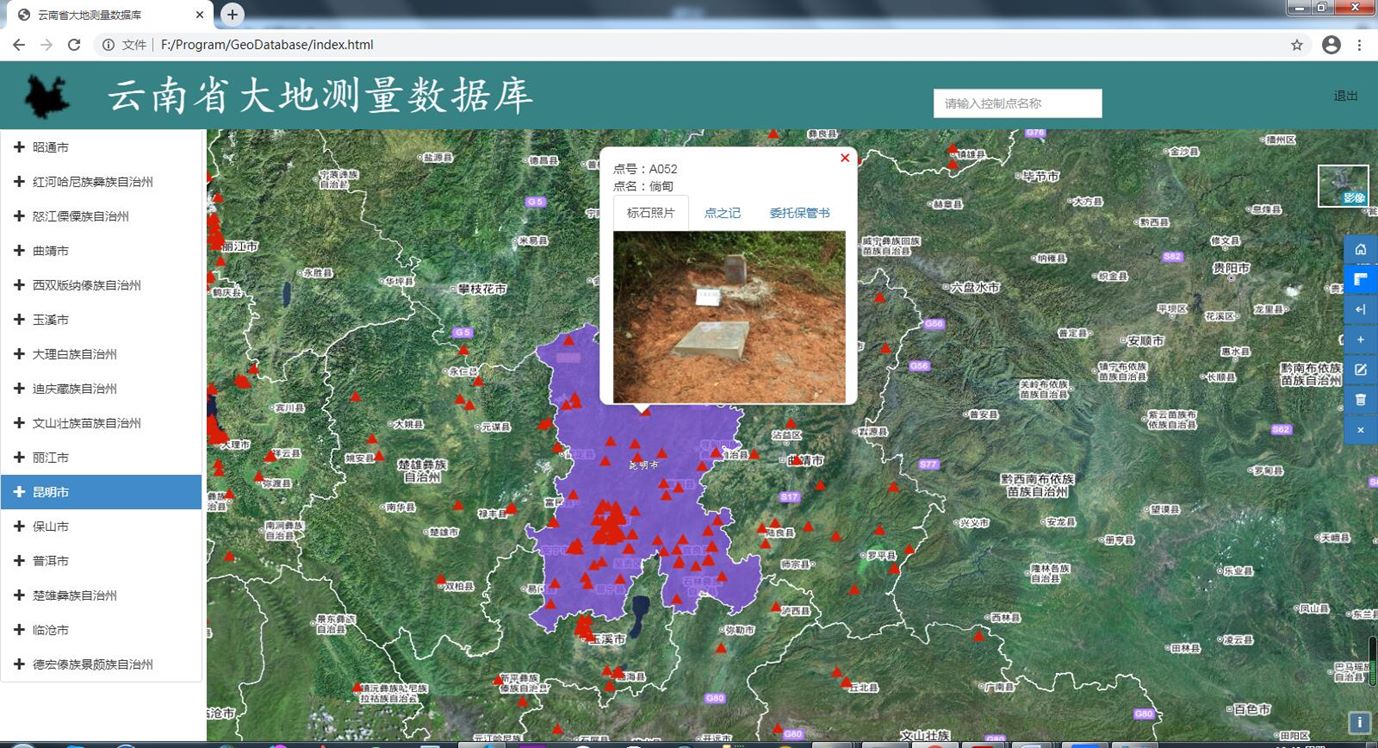Open the info icon at bottom right

[x=1359, y=722]
